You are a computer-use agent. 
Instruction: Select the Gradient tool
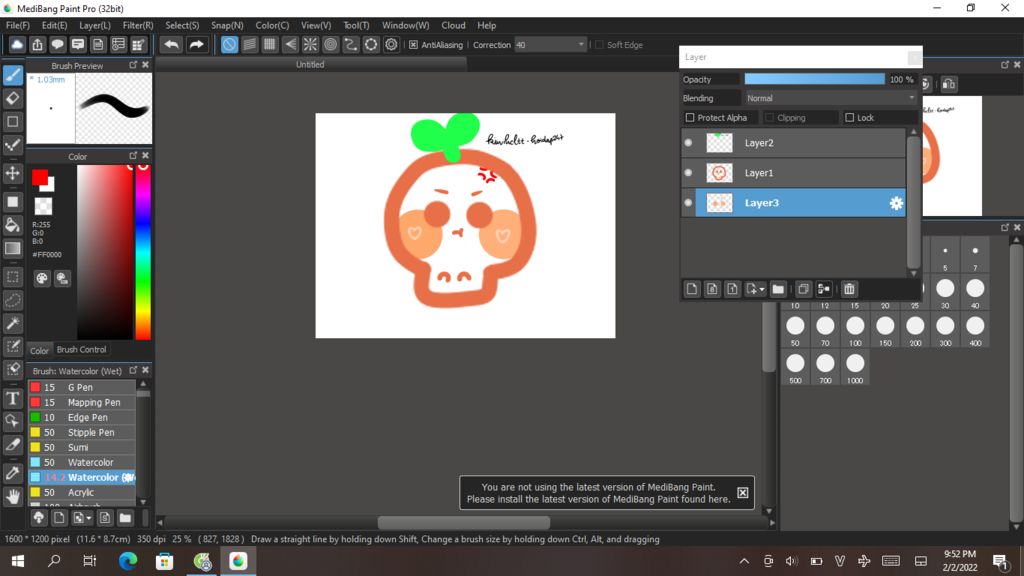(12, 249)
